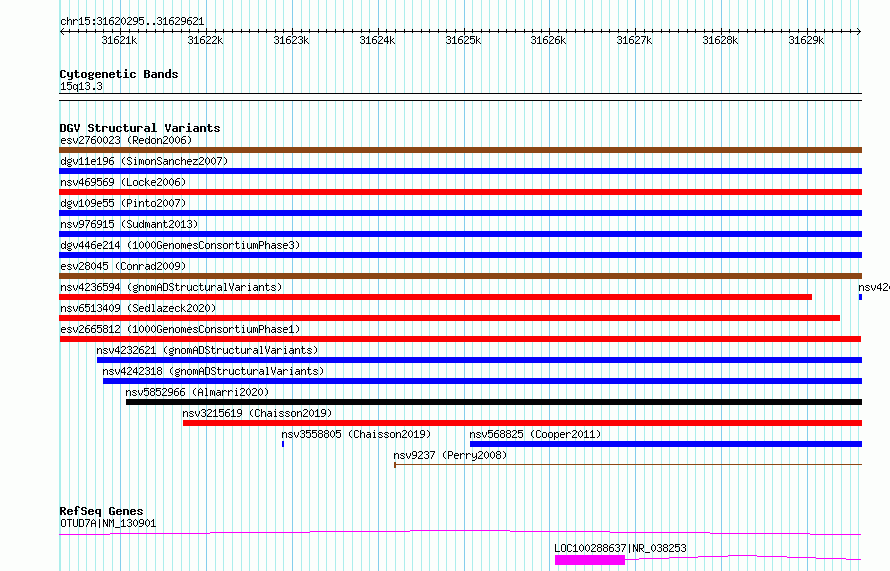Open the esv28045 (Conrad2009) label
890x571 pixels.
123,266
